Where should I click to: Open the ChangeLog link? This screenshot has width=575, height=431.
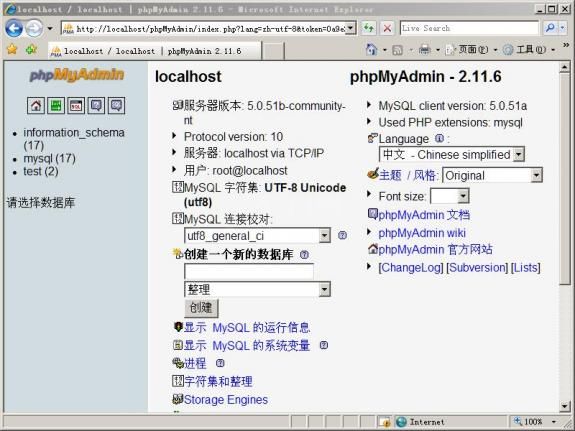[411, 267]
